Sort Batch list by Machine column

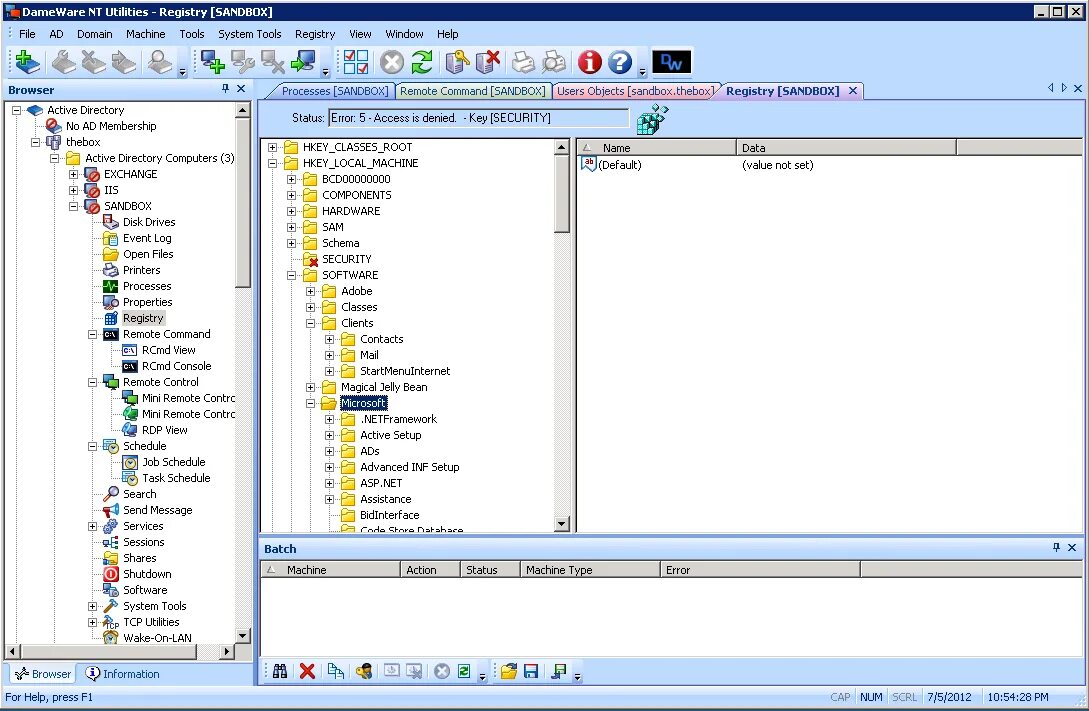pyautogui.click(x=331, y=570)
